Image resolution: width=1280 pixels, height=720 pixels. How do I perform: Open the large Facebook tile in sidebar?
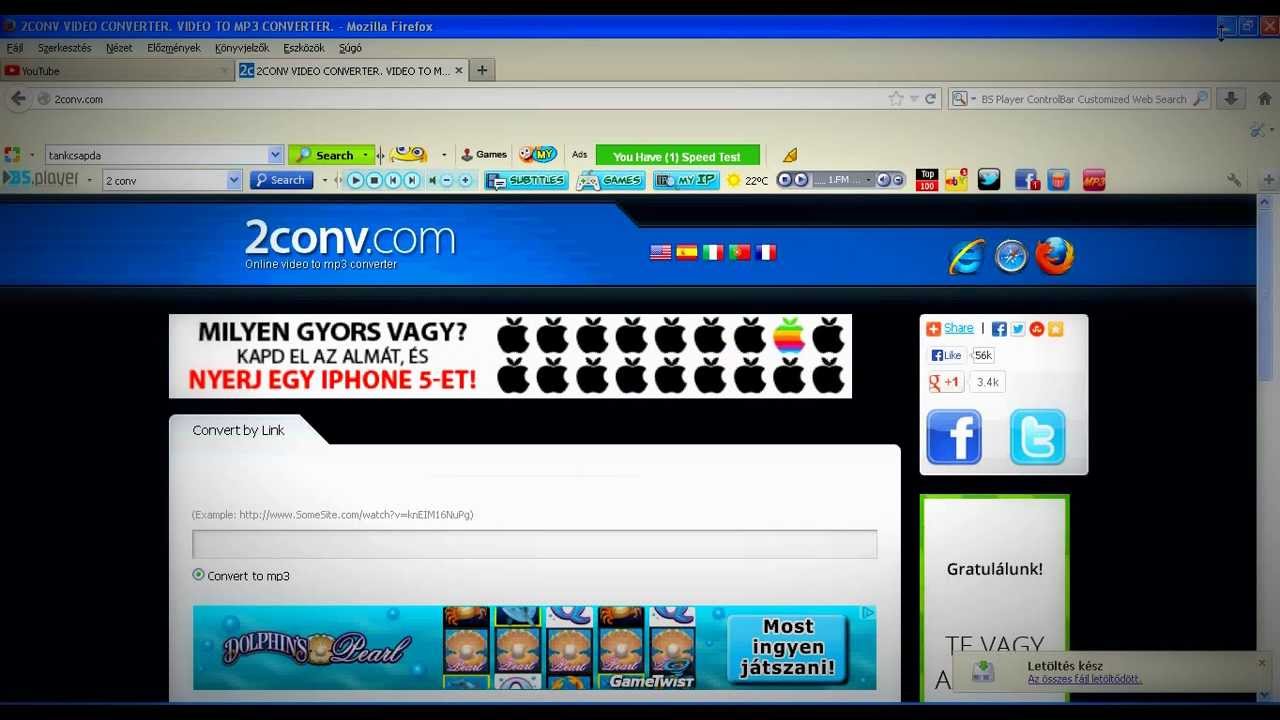[954, 436]
